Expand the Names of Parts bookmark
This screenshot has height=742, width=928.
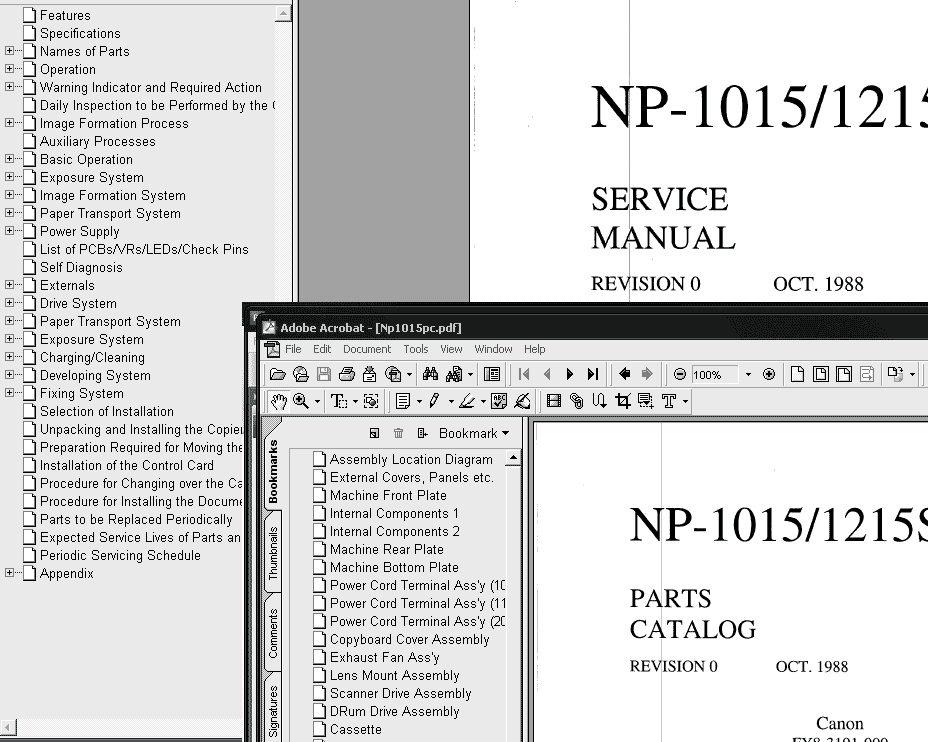click(9, 51)
